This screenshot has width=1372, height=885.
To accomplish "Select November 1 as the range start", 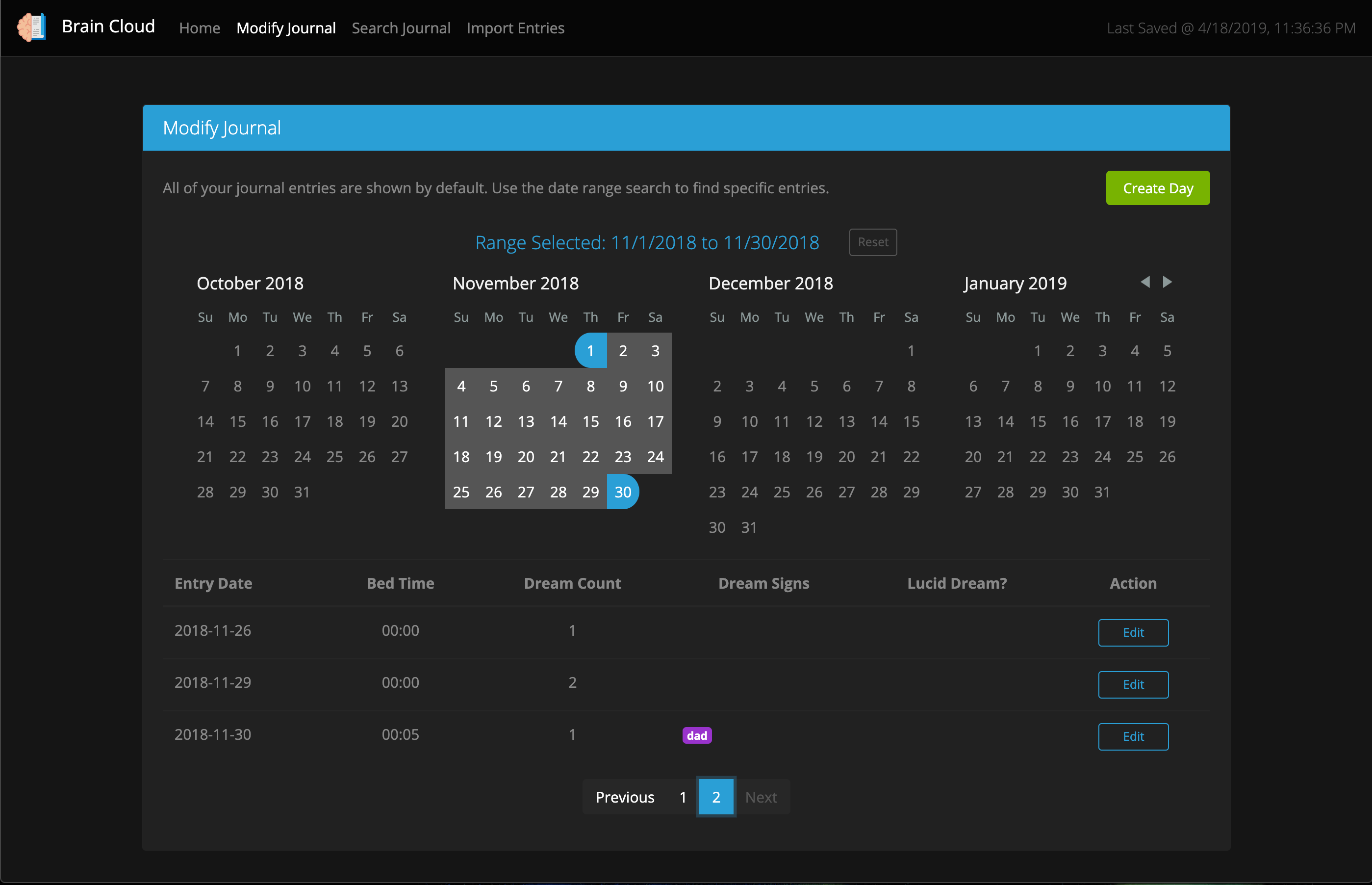I will click(590, 351).
